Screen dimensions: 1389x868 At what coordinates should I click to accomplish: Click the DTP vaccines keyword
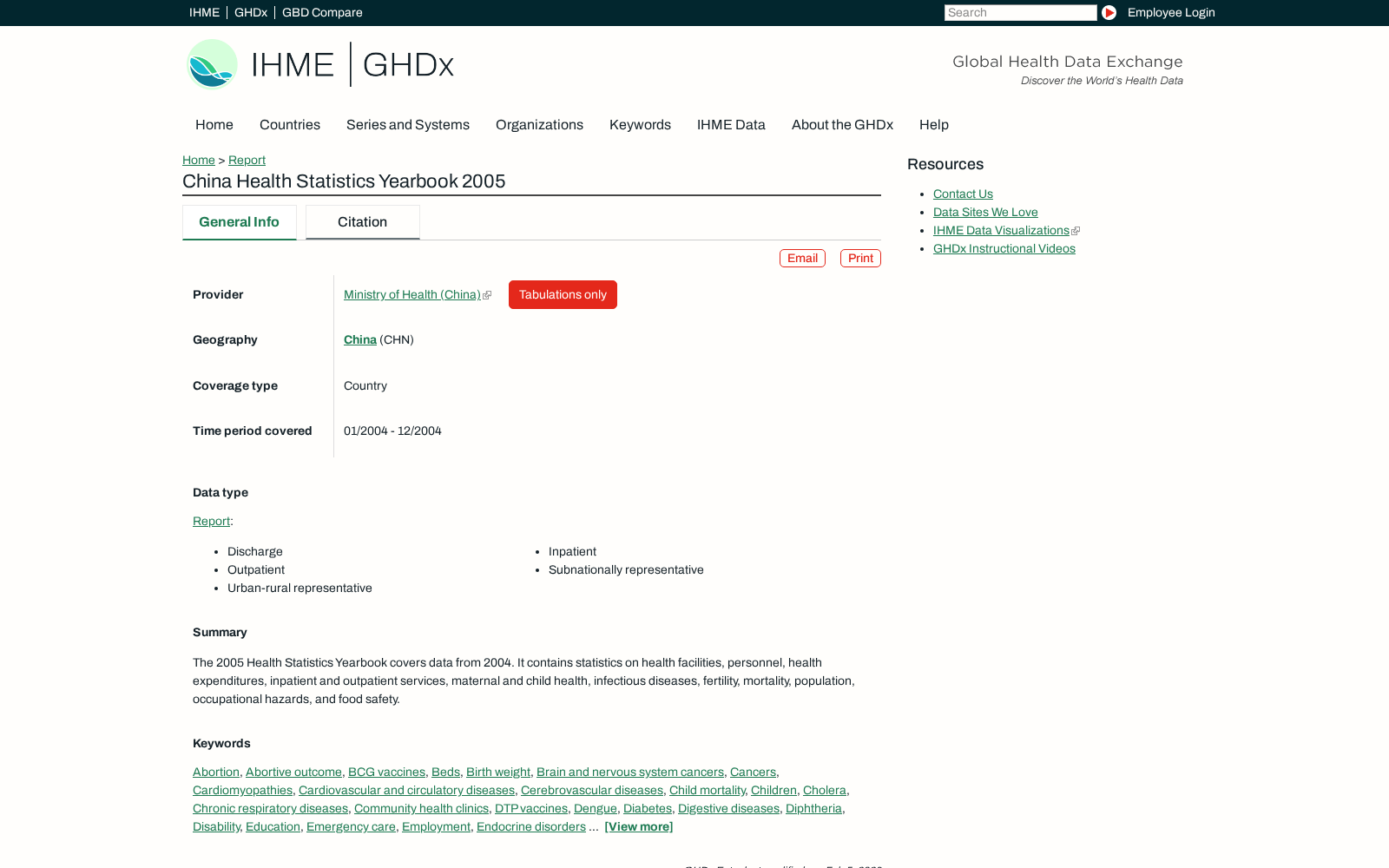click(531, 808)
